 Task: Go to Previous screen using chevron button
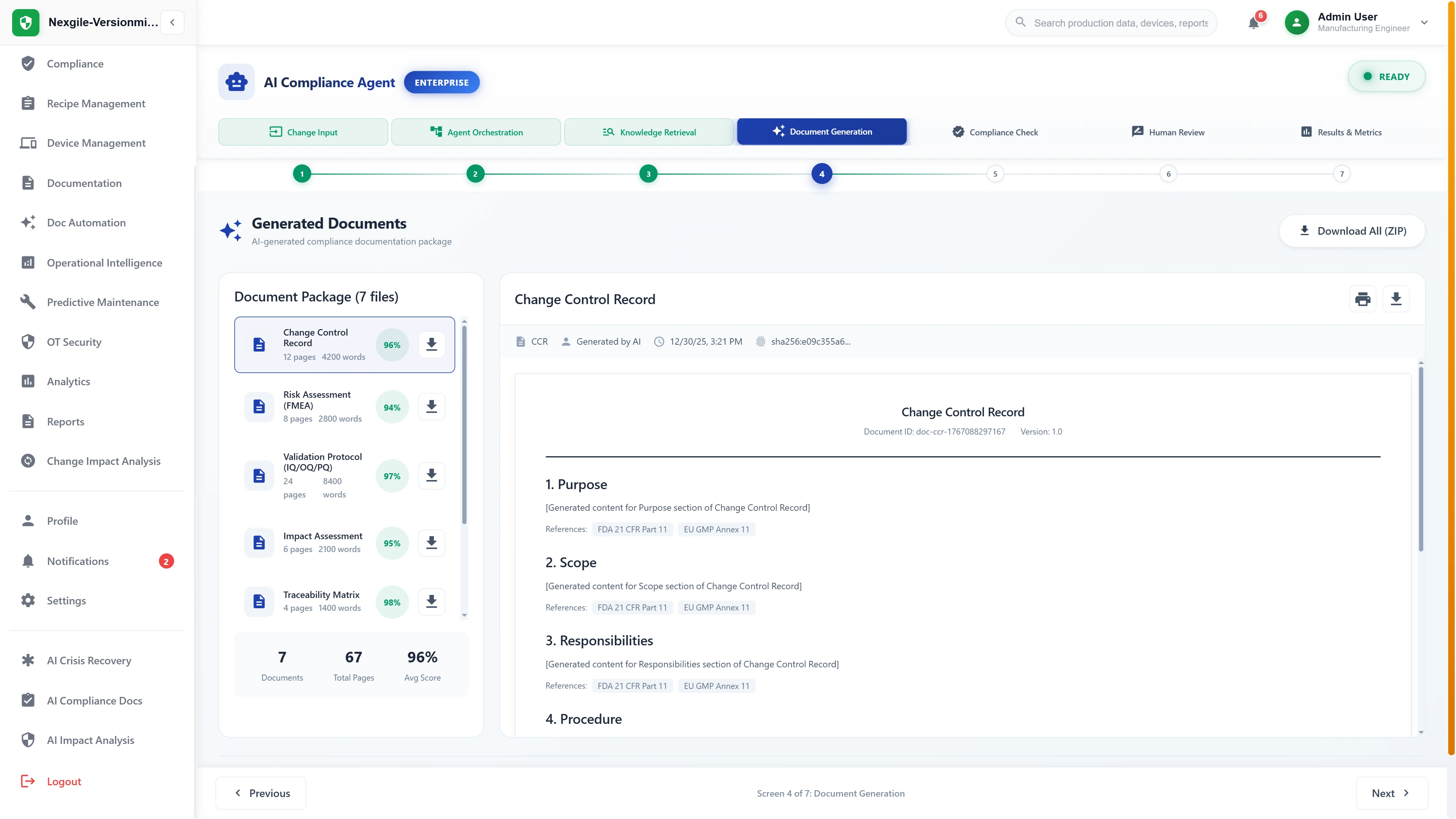[260, 793]
